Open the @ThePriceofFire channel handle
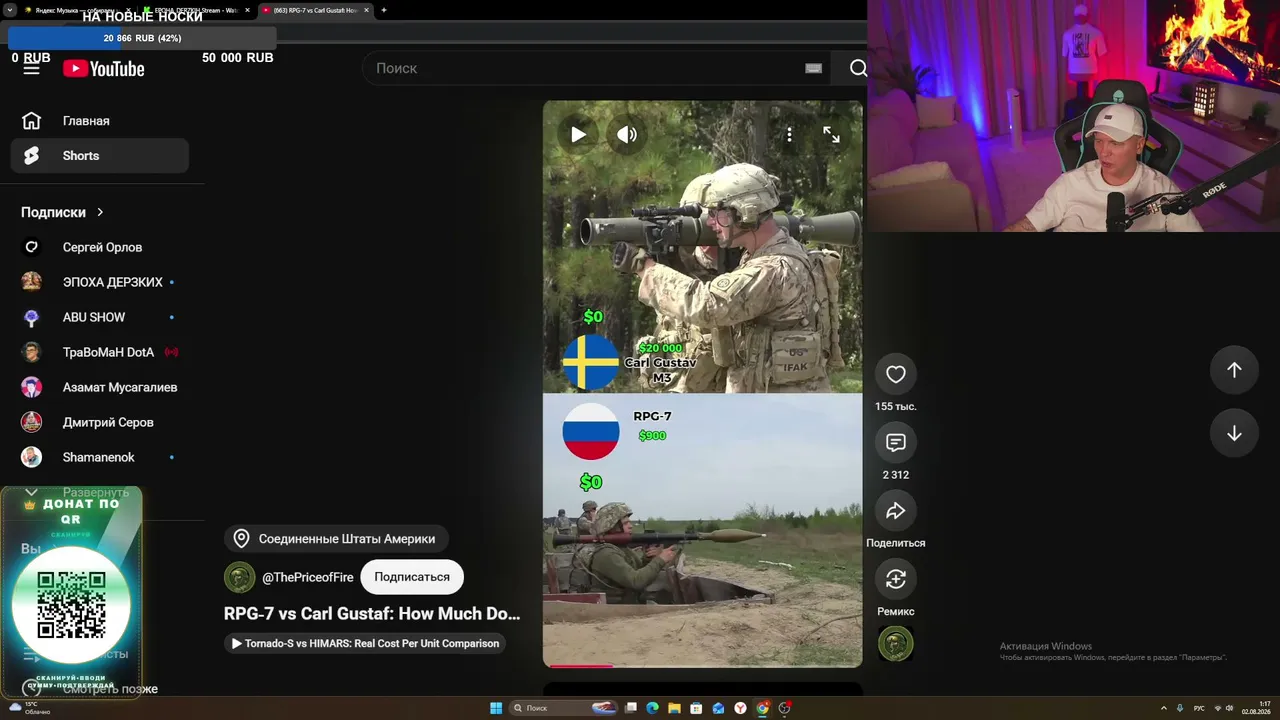 point(308,577)
